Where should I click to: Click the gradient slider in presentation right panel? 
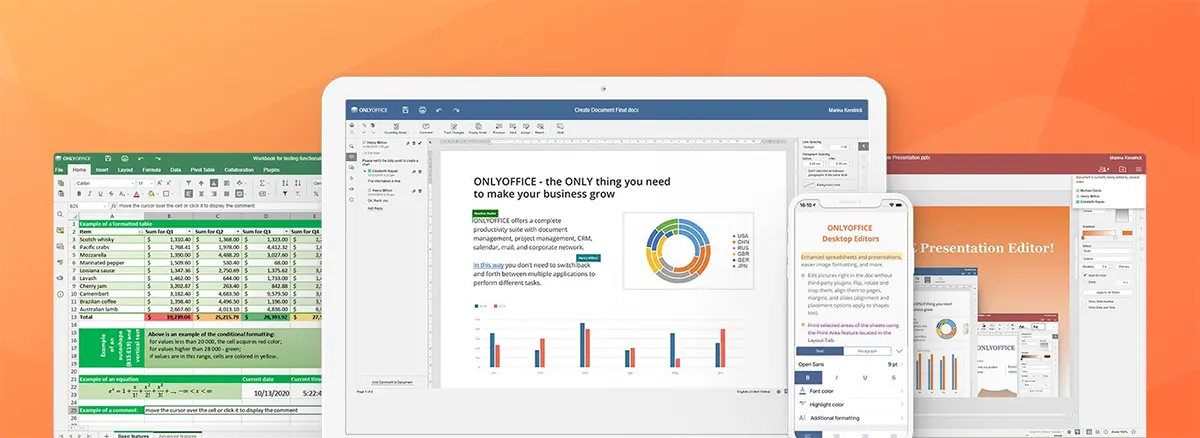[1099, 233]
